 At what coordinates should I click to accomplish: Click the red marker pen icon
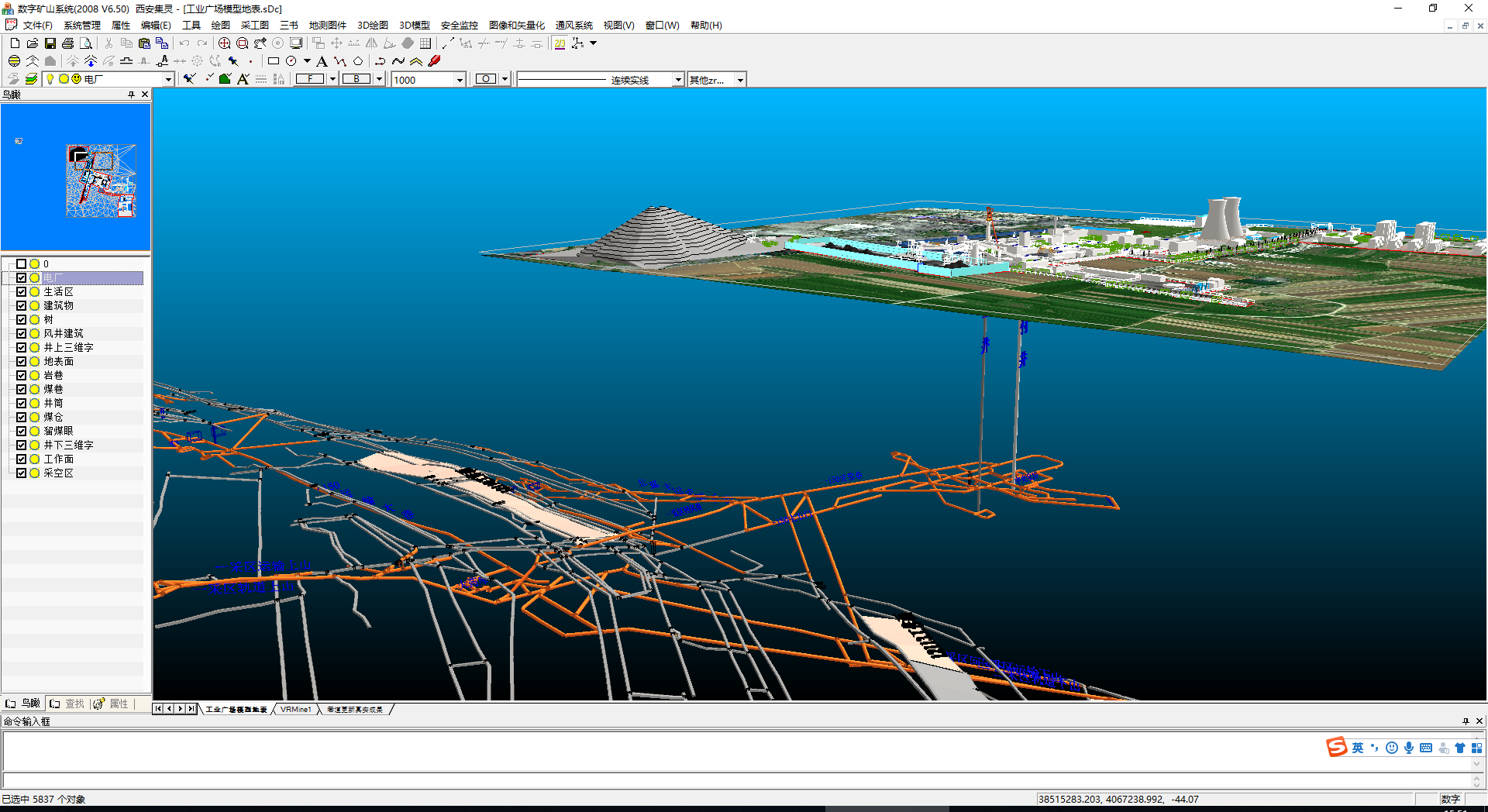click(435, 61)
